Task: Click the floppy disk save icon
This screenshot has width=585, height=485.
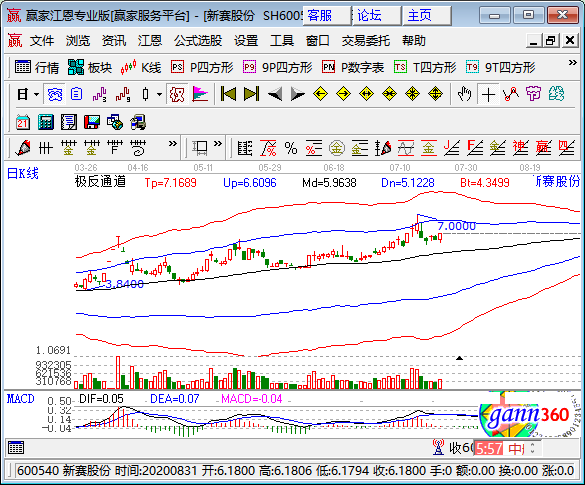Action: click(x=92, y=122)
